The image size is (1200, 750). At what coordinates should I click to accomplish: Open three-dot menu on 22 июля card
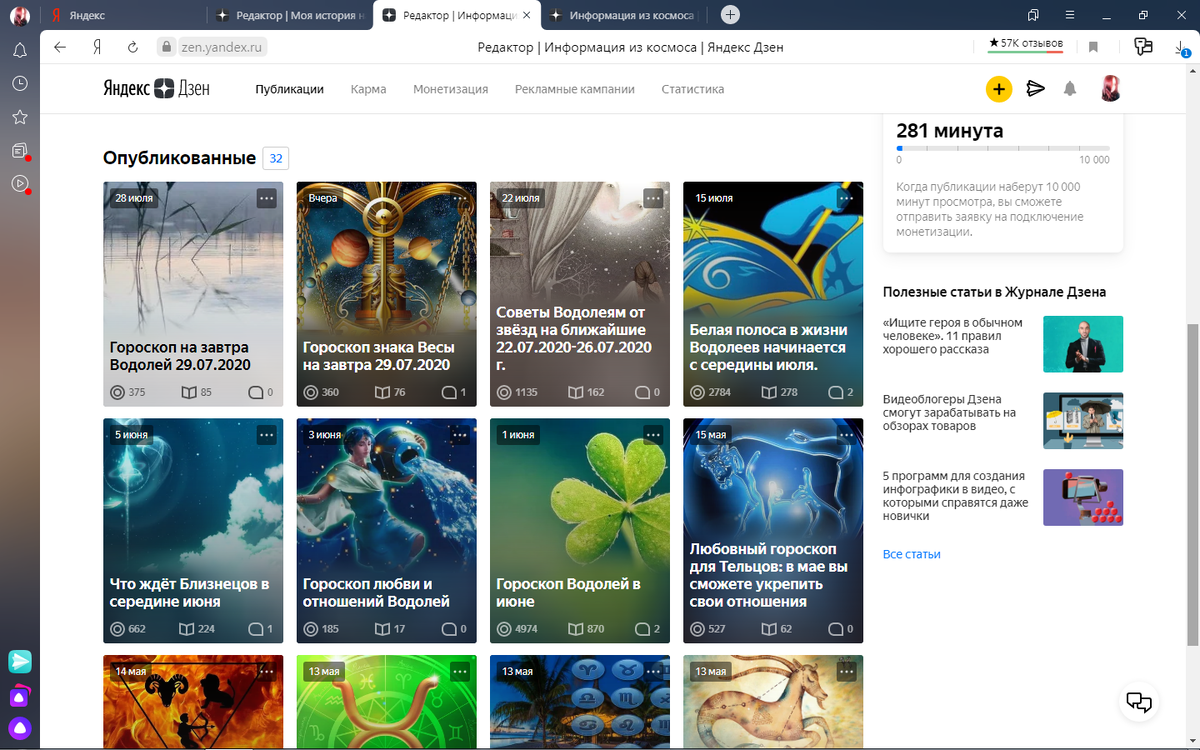pyautogui.click(x=653, y=198)
